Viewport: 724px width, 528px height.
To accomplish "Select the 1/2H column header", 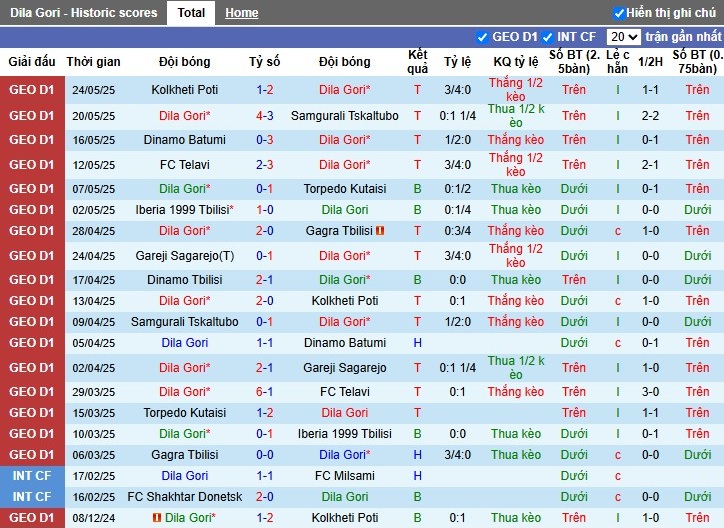I will pos(650,61).
